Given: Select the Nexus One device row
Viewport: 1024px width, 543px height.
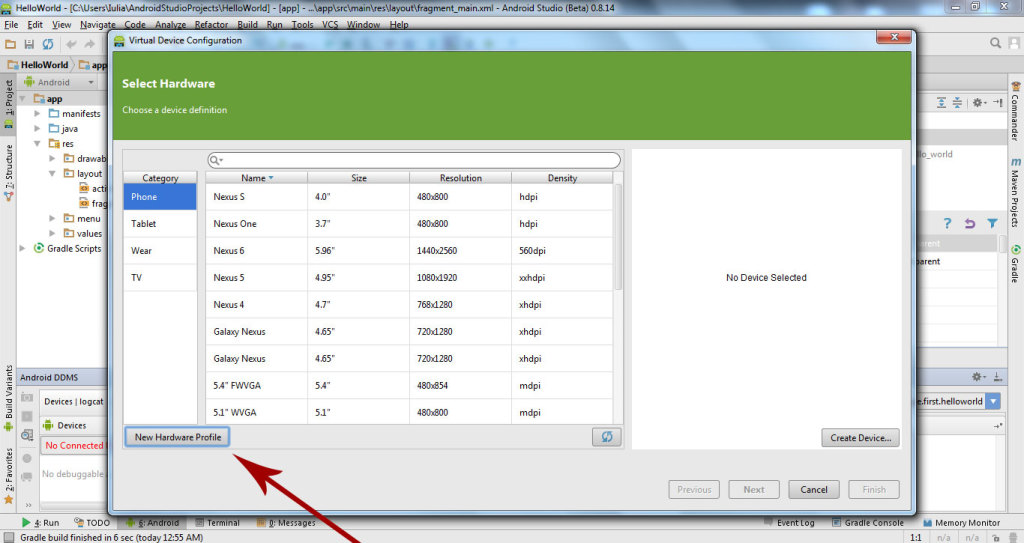Looking at the screenshot, I should [409, 223].
